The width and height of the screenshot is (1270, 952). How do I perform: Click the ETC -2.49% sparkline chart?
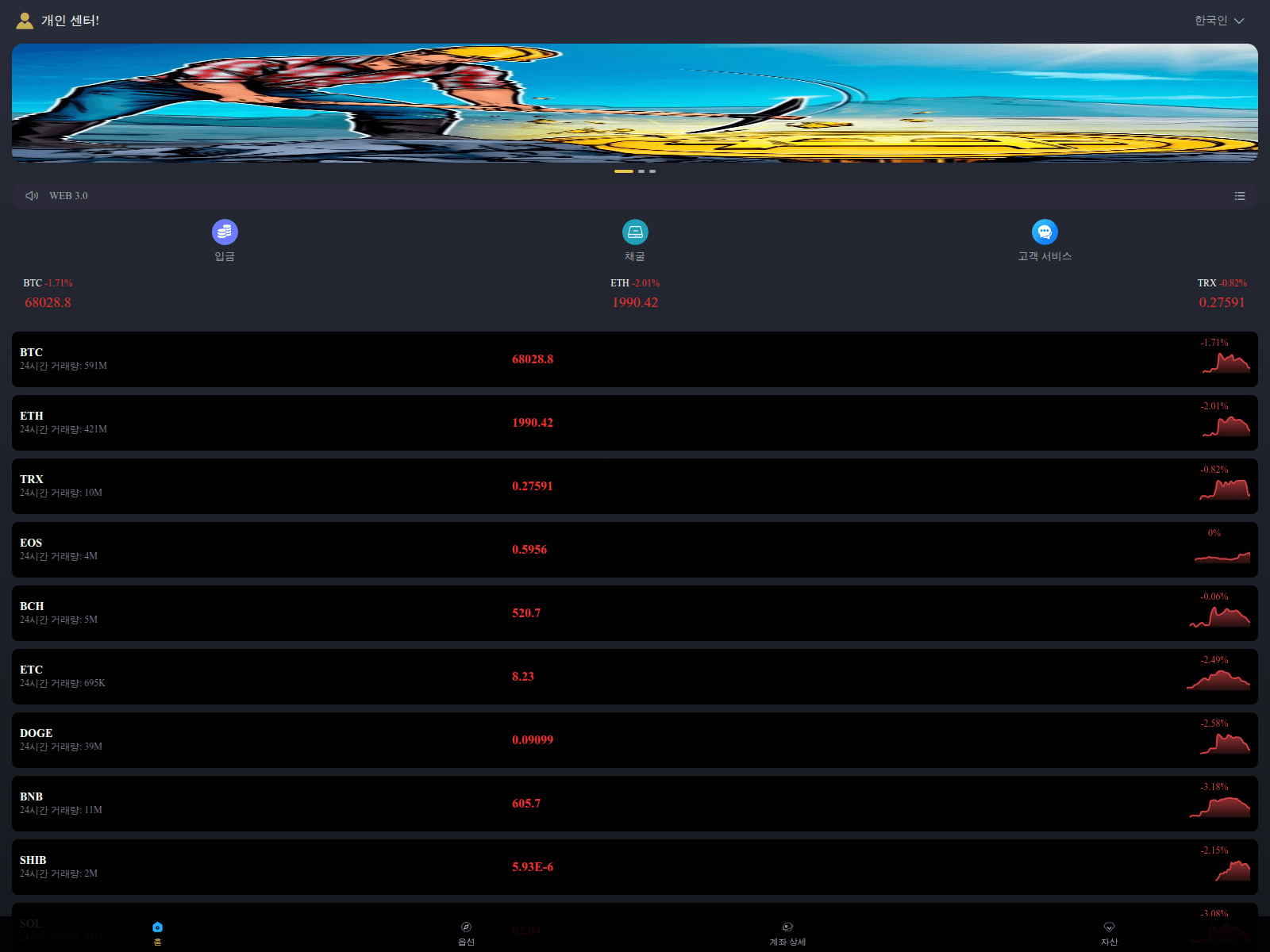pos(1218,681)
